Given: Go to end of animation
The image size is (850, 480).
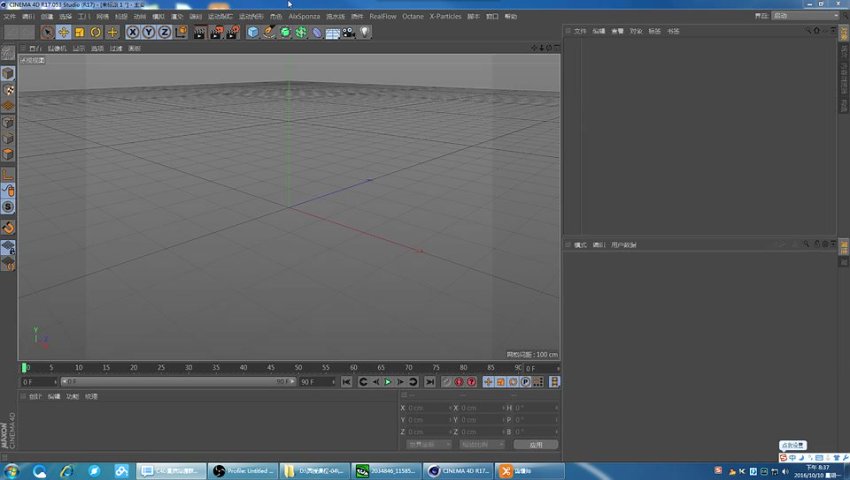Looking at the screenshot, I should click(430, 382).
